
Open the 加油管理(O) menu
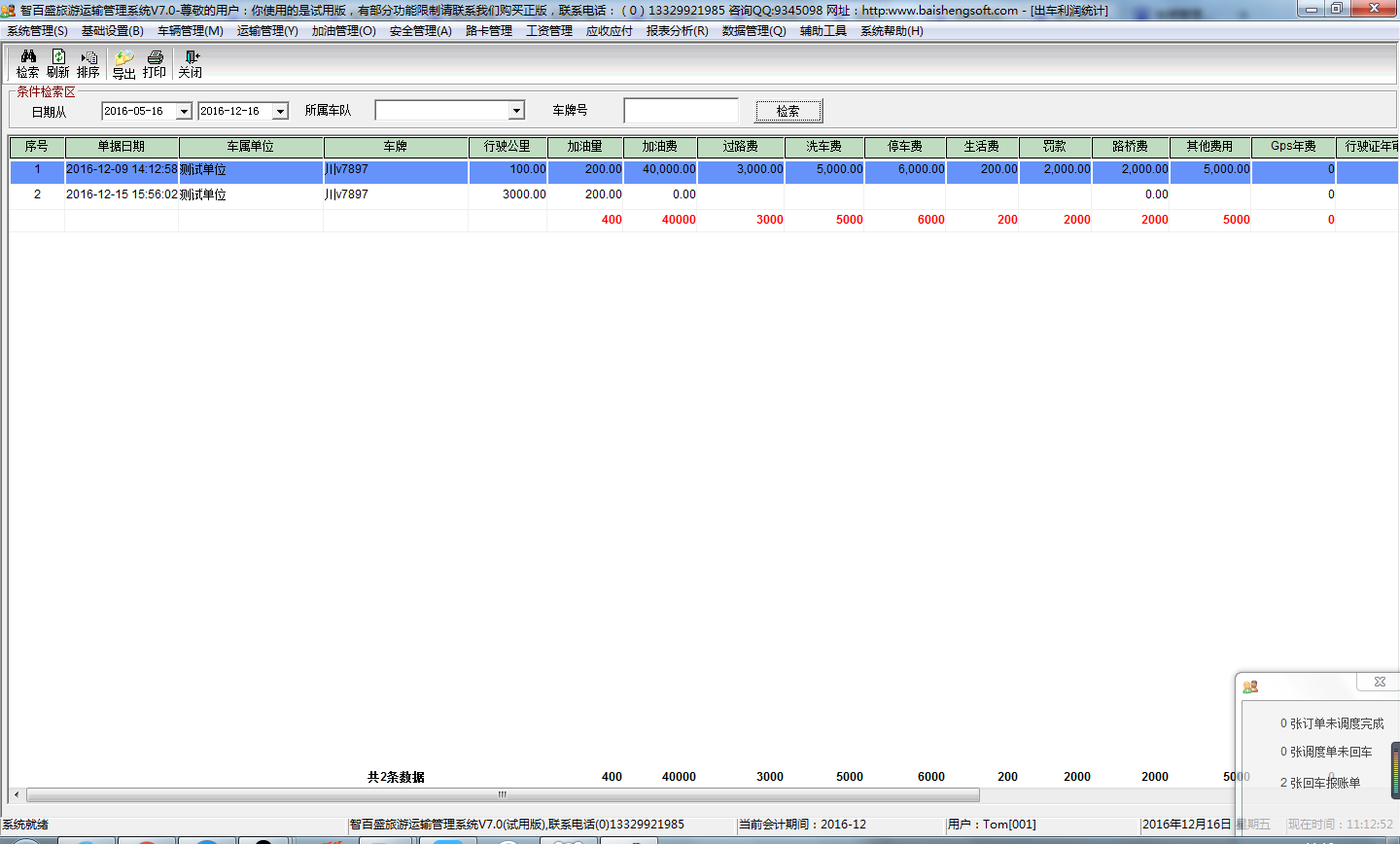click(x=344, y=31)
